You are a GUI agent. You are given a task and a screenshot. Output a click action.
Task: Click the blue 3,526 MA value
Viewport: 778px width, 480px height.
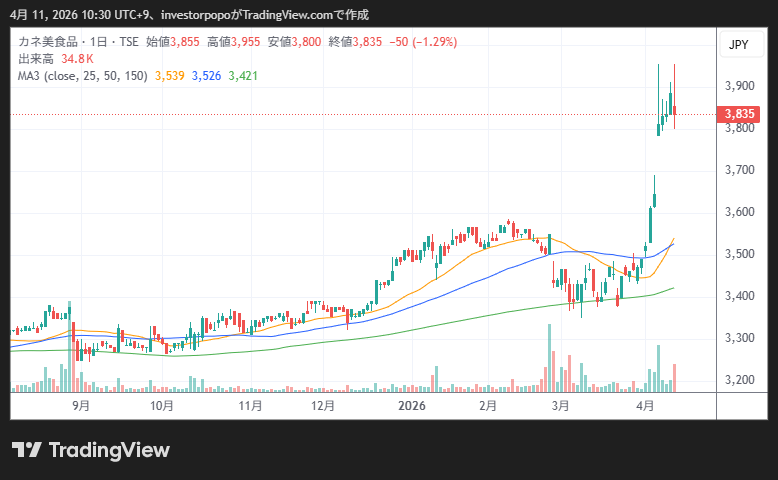click(207, 75)
